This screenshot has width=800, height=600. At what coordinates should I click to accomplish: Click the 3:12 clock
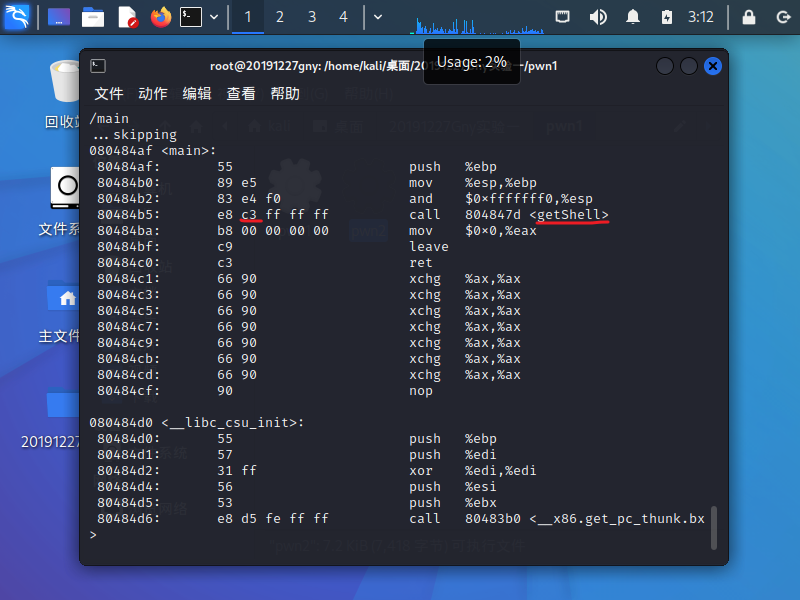(701, 17)
